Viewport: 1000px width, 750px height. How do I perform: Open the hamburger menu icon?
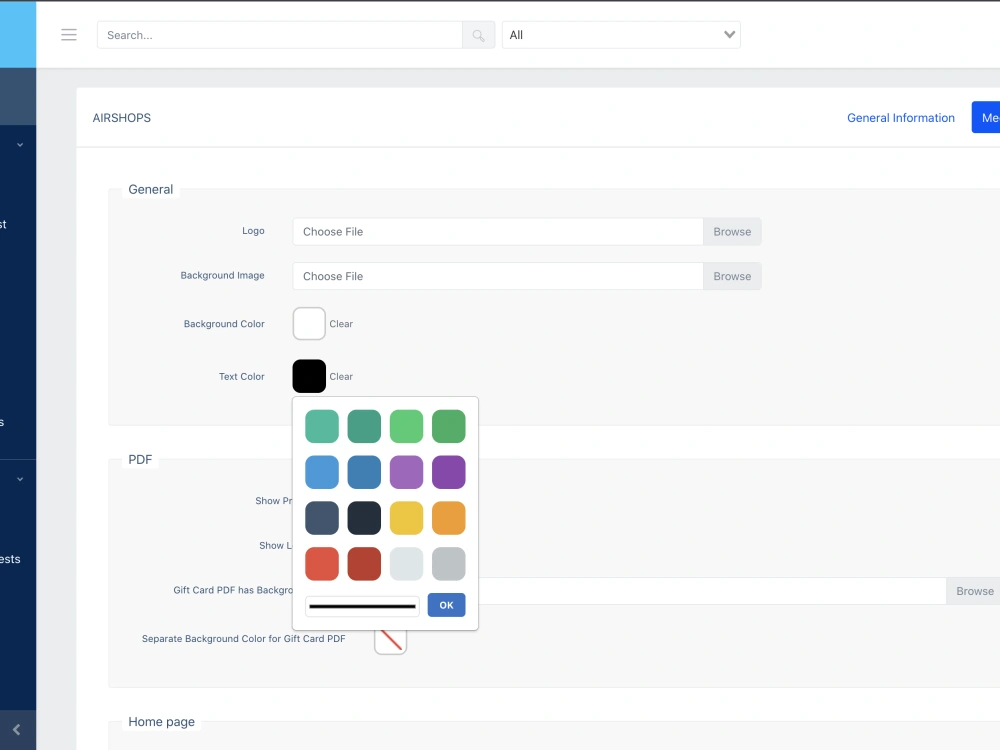69,35
